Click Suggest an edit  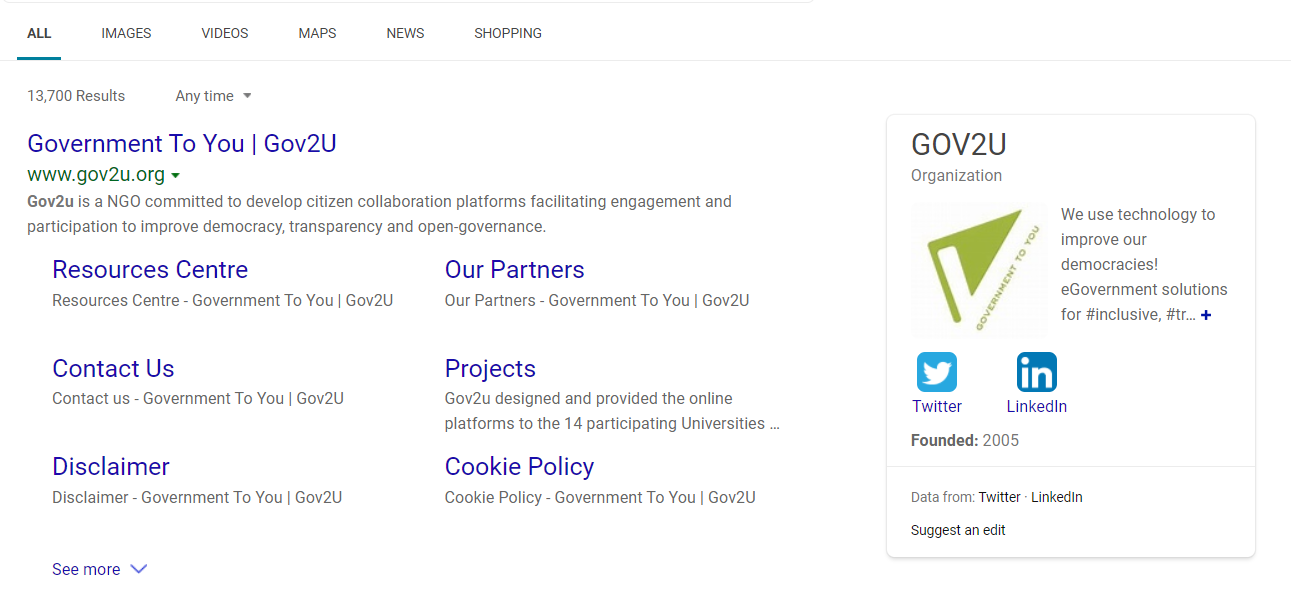click(x=958, y=530)
